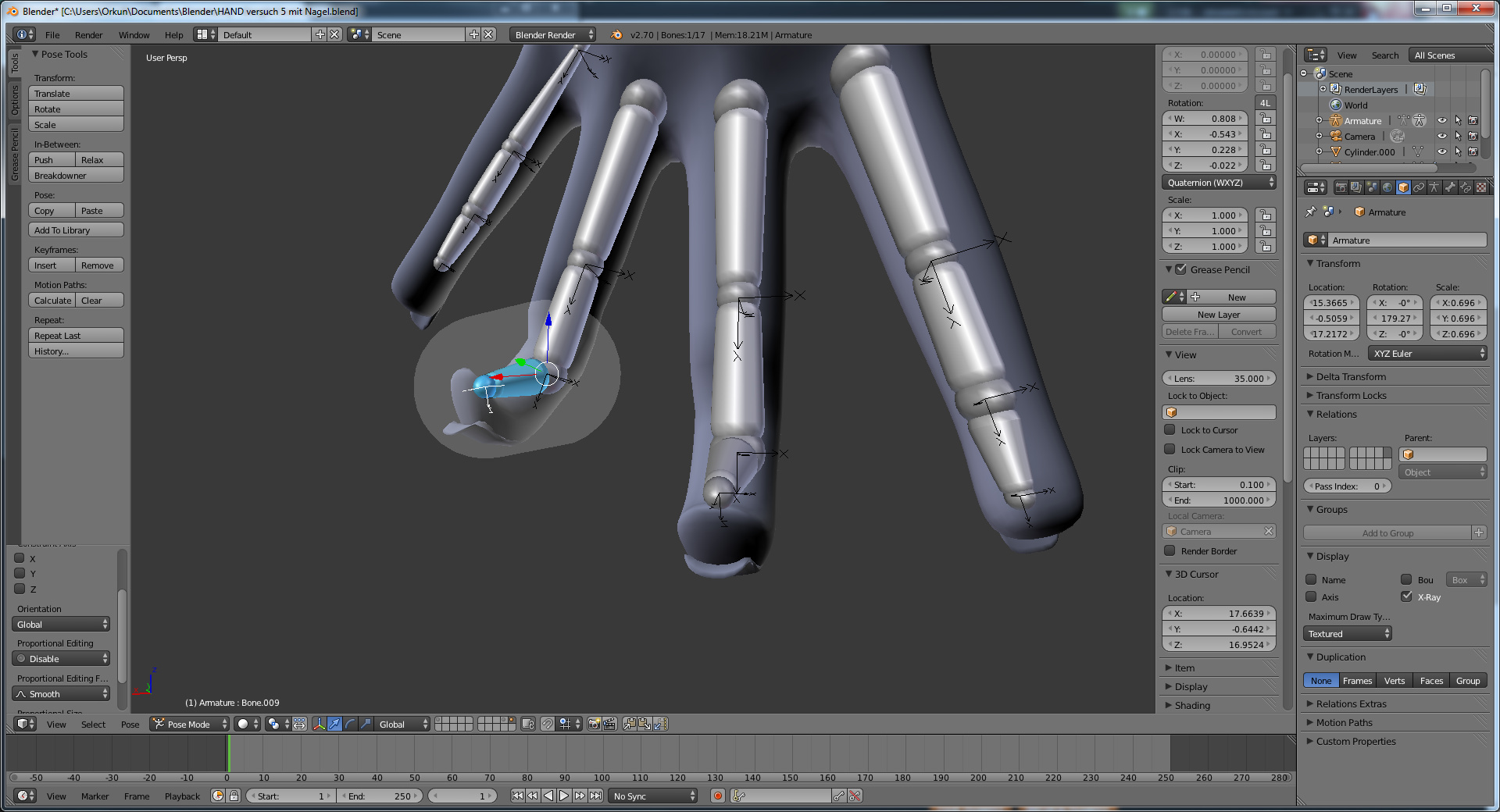This screenshot has height=812, width=1500.
Task: Expand the Armature tree item in outliner
Action: point(1319,120)
